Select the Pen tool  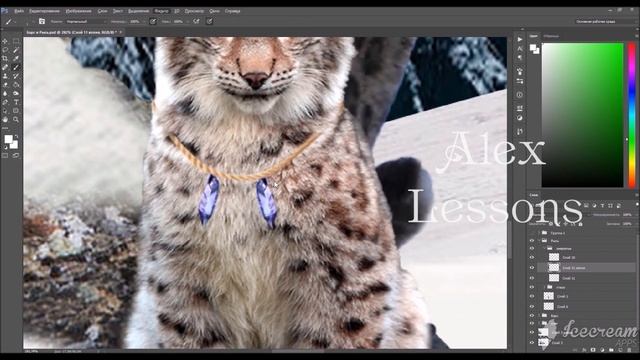click(x=5, y=102)
